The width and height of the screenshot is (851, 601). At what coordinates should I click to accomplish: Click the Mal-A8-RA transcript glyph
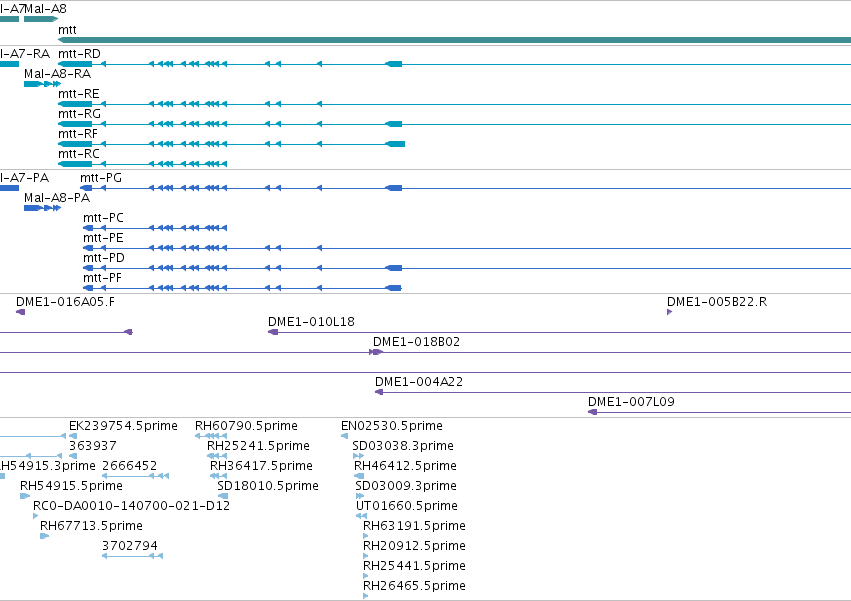click(x=42, y=84)
